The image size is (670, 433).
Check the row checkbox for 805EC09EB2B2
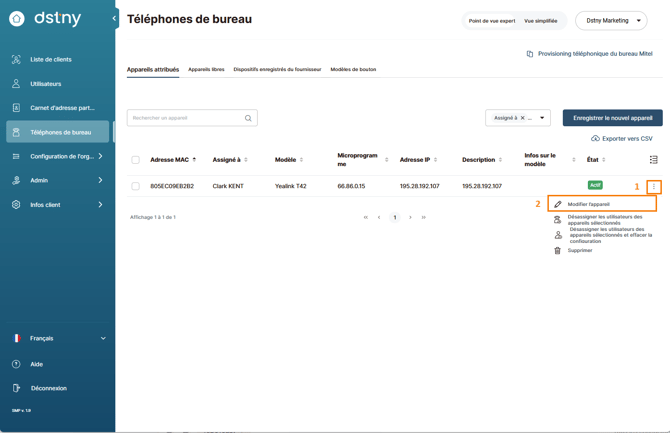pos(135,186)
